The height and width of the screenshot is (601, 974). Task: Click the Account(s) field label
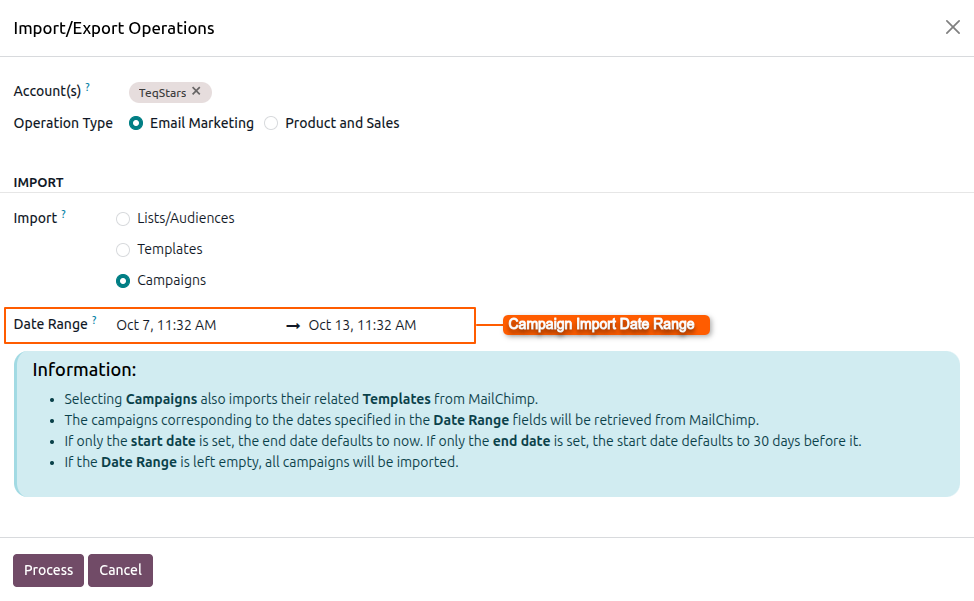tap(47, 91)
